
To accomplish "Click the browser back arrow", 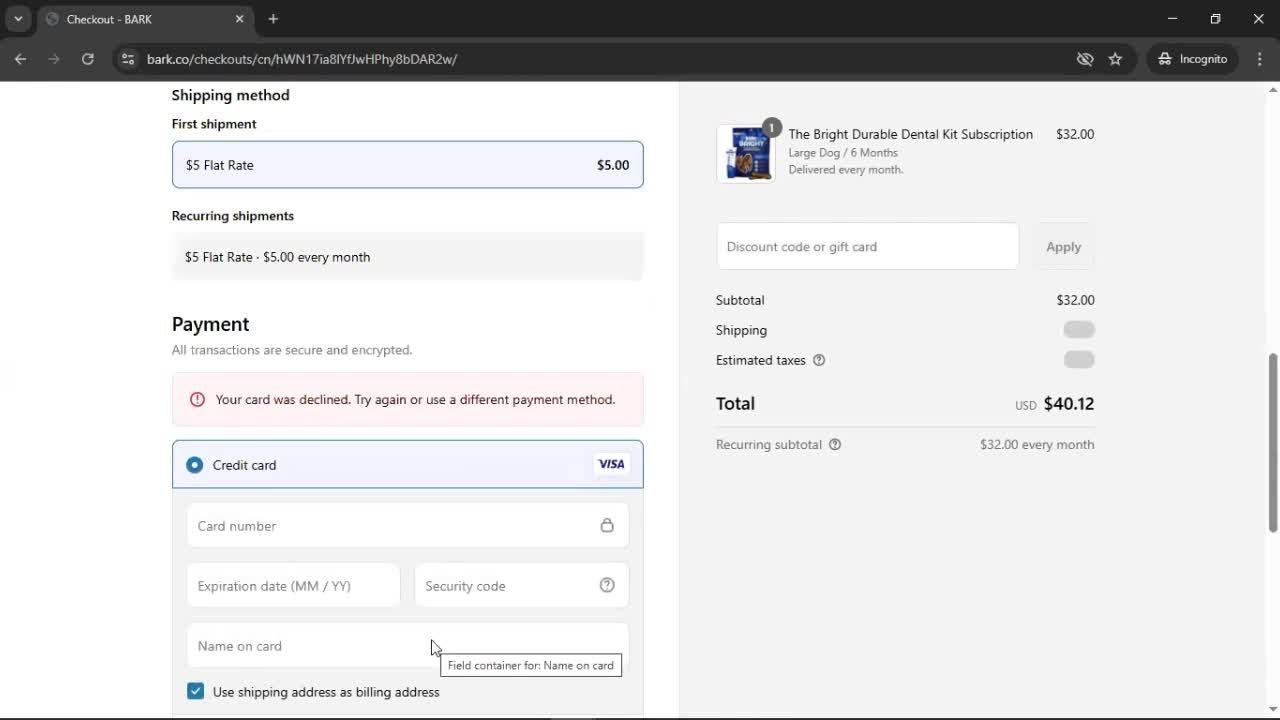I will click(20, 59).
